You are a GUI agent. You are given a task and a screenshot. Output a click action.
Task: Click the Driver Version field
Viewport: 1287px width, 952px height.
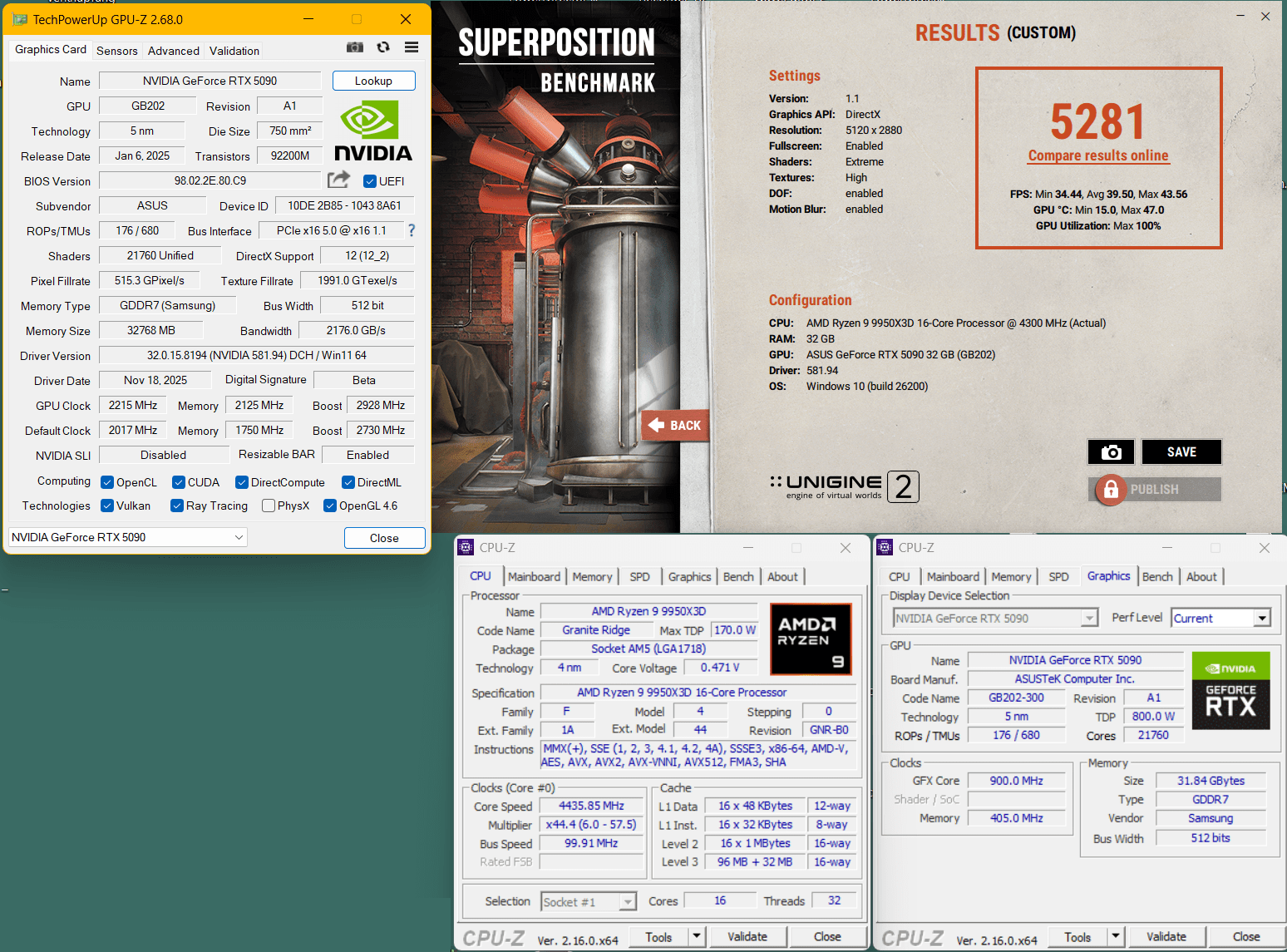tap(256, 355)
